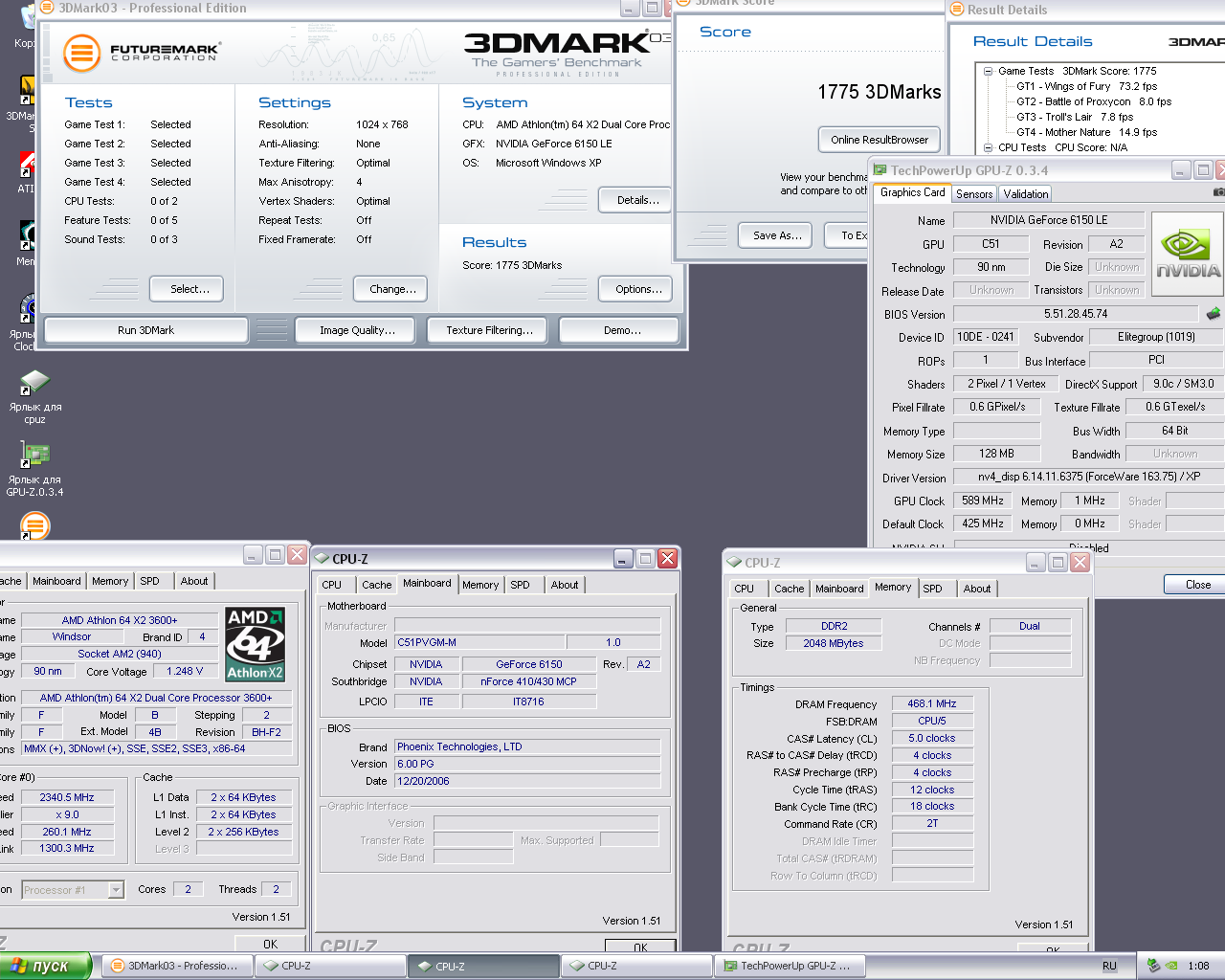
Task: Select GT2 - Battle of Proxycon result
Action: pyautogui.click(x=1094, y=101)
